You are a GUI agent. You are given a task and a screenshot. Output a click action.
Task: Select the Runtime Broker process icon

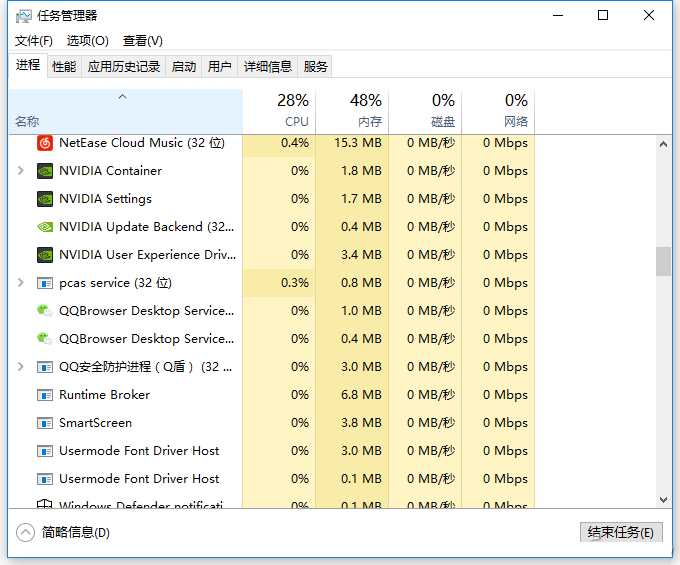click(45, 395)
